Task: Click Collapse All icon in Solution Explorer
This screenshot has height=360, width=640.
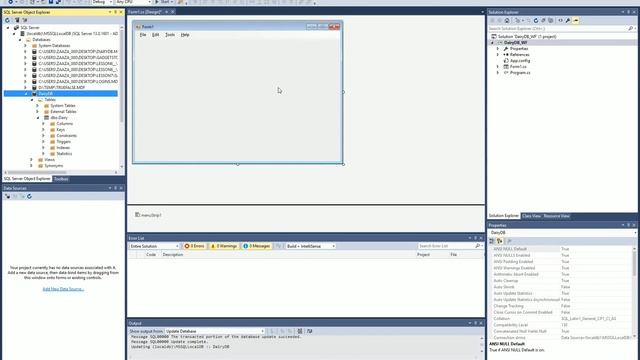Action: [543, 20]
